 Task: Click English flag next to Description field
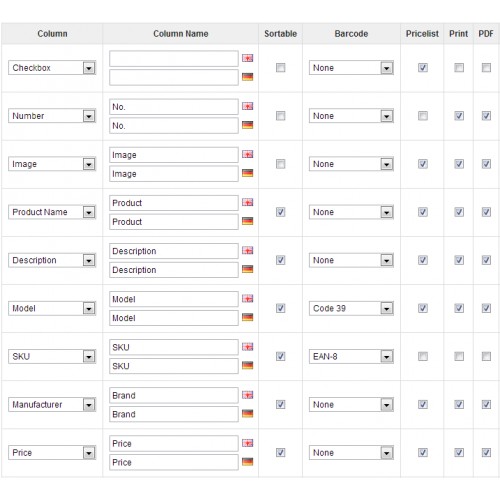pos(247,250)
